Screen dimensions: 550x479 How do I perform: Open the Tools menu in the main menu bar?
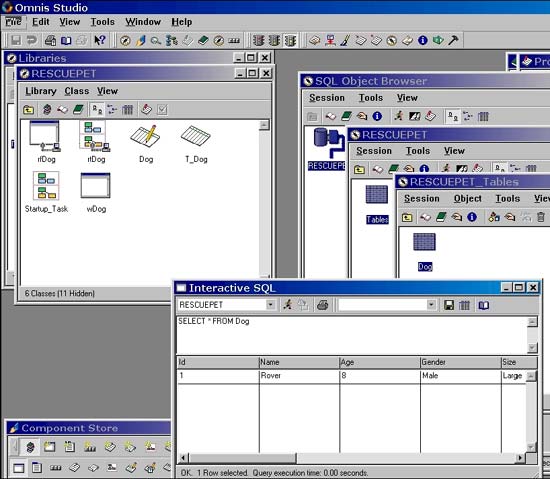pos(102,22)
